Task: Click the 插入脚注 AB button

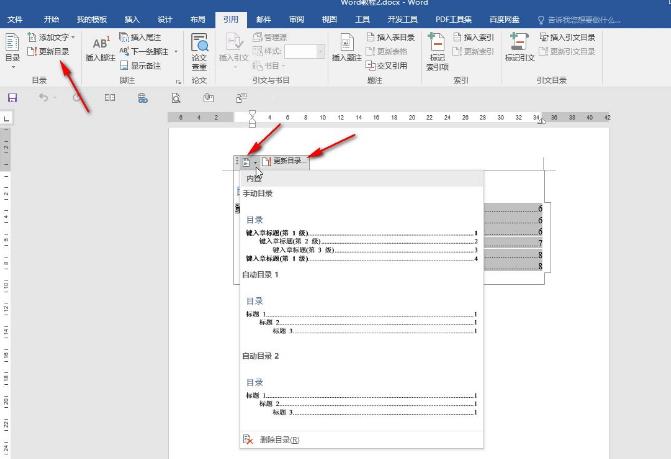Action: click(101, 49)
